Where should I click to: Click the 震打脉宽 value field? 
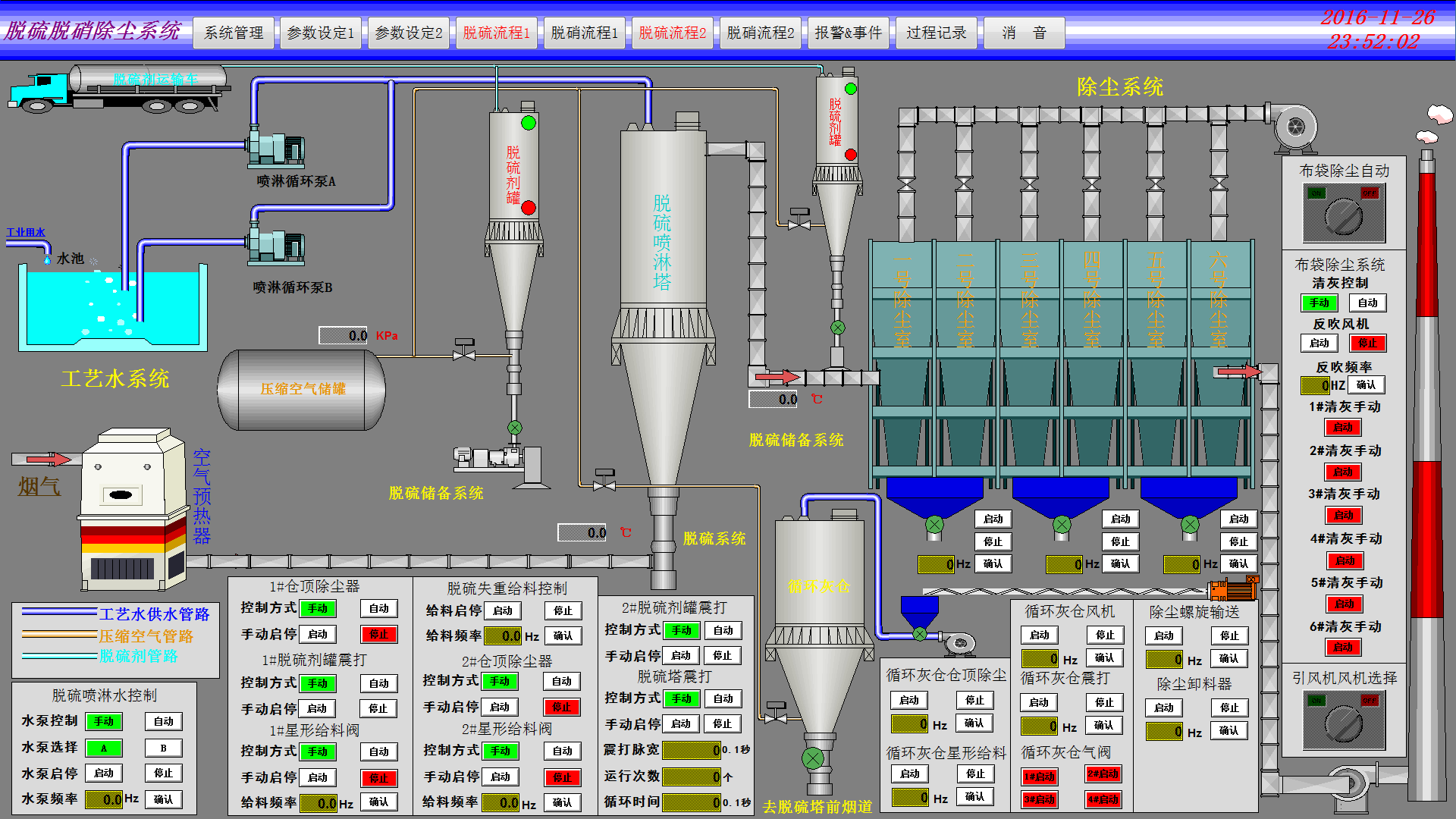[692, 750]
